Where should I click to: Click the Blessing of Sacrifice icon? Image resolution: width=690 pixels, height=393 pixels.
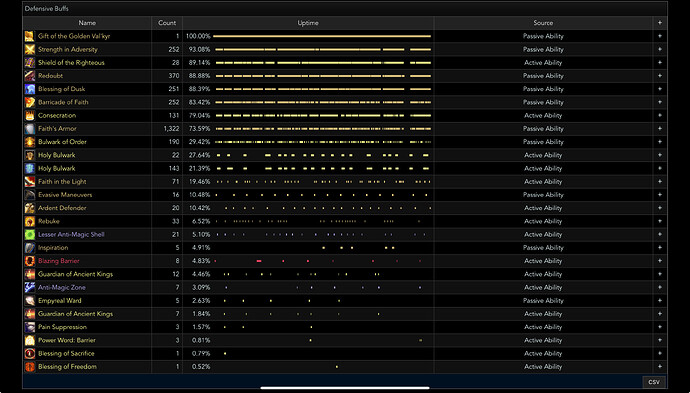click(x=29, y=353)
